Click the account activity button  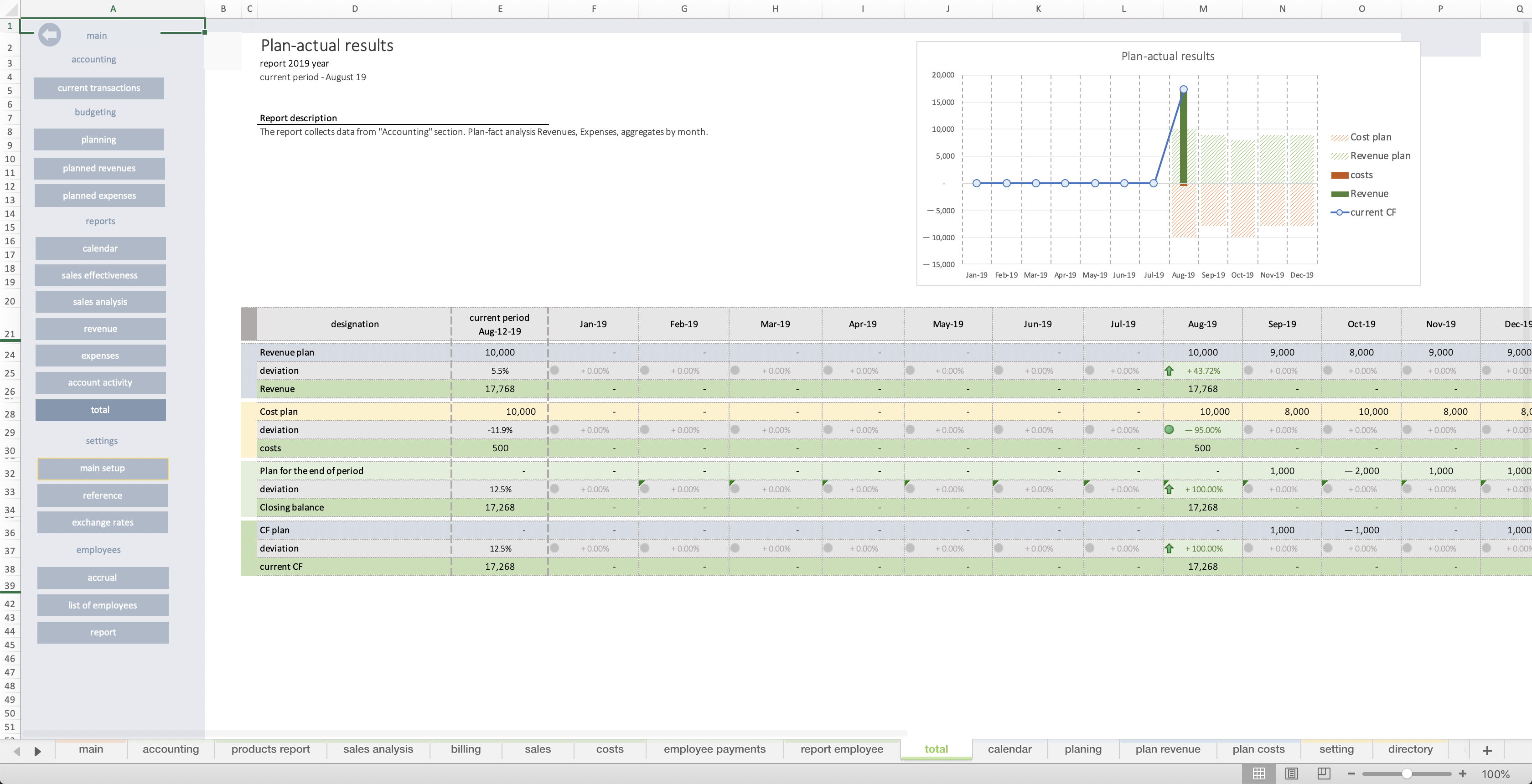[100, 382]
